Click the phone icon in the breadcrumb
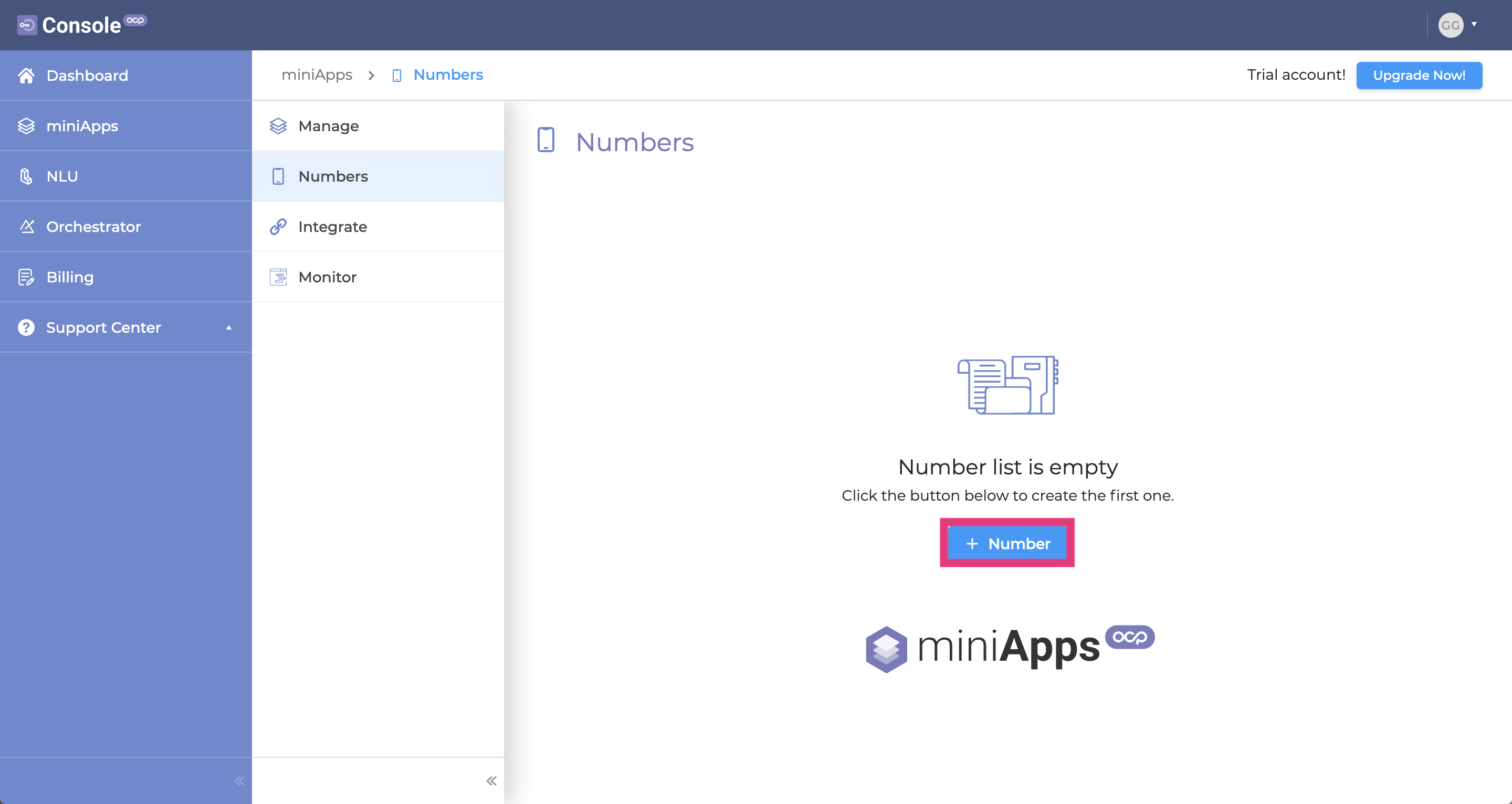 coord(397,76)
